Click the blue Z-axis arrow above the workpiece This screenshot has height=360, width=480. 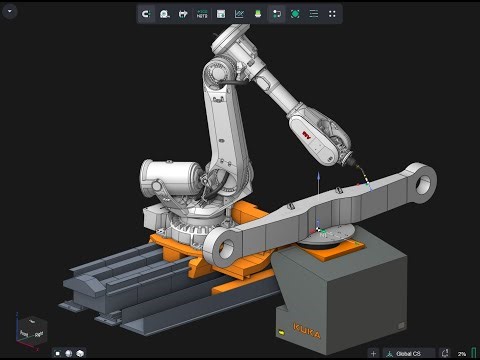coord(319,184)
